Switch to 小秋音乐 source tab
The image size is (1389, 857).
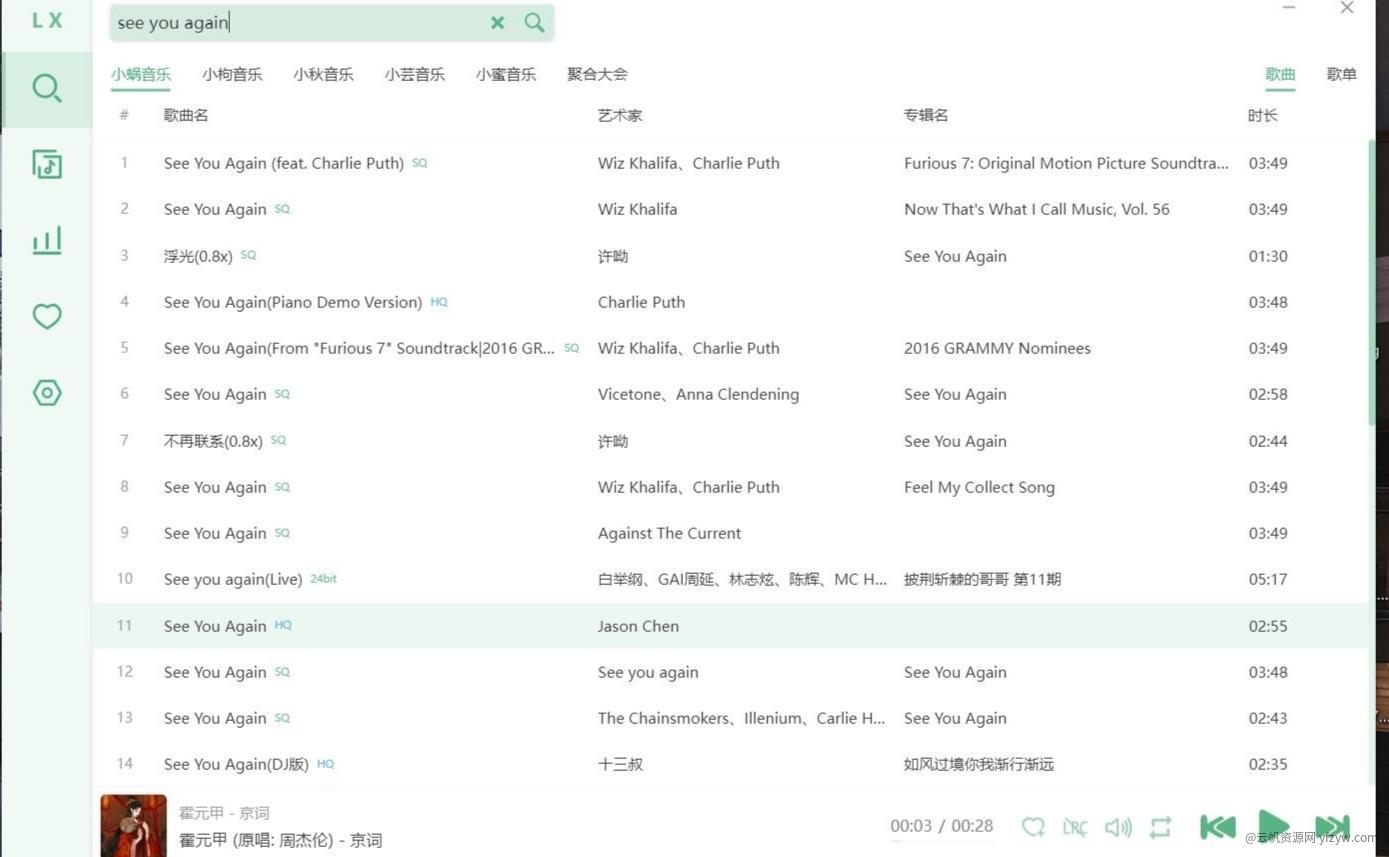(323, 74)
